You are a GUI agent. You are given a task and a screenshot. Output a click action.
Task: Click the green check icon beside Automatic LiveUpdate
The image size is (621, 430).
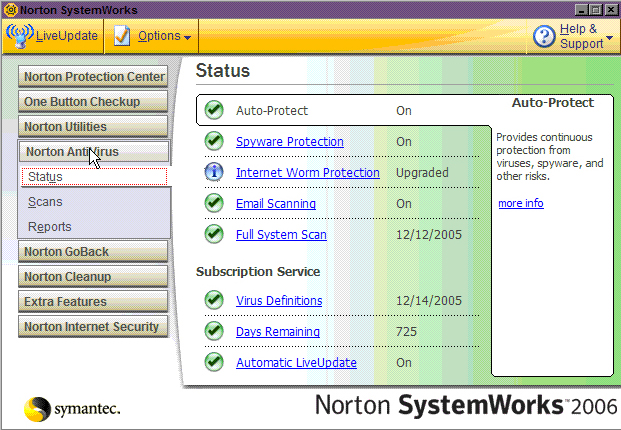(x=214, y=362)
